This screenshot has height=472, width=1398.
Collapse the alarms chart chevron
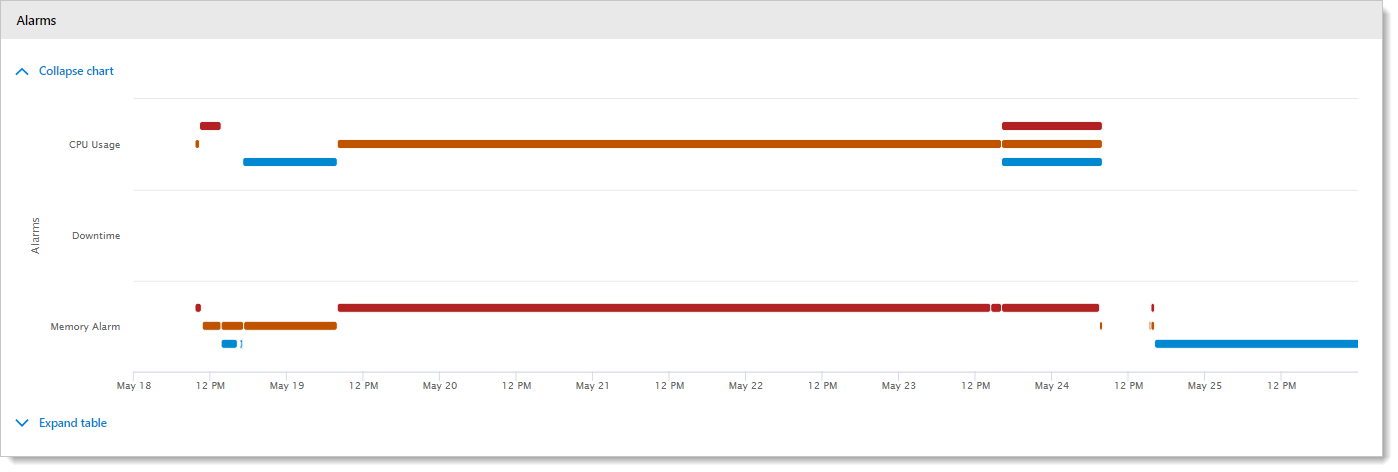click(x=23, y=72)
